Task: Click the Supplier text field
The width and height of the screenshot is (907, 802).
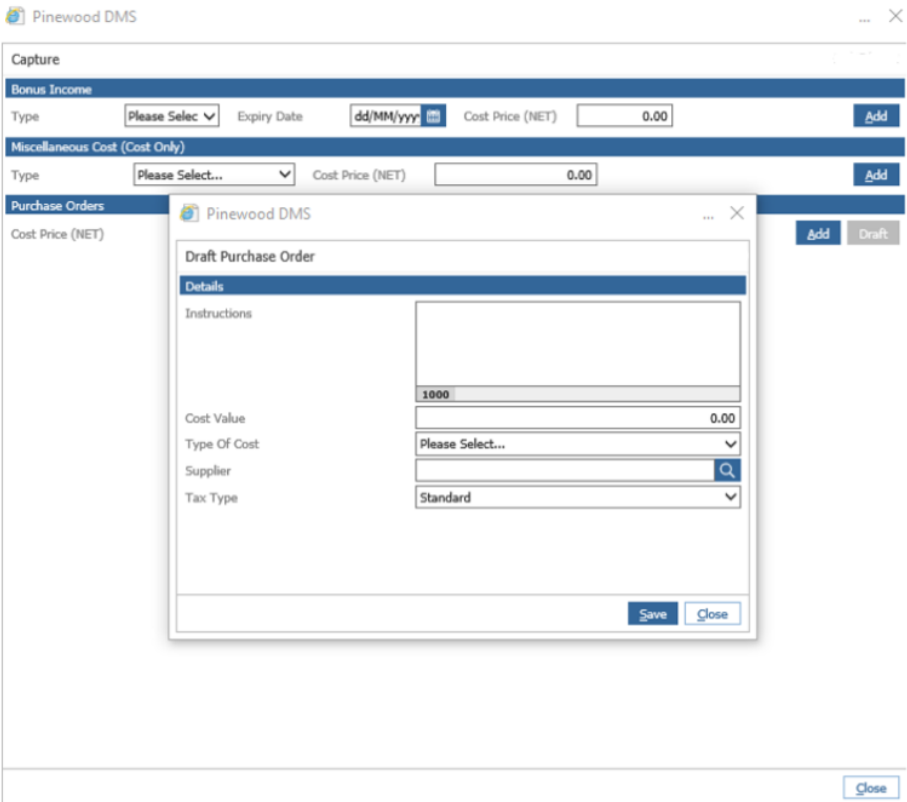Action: [x=565, y=470]
